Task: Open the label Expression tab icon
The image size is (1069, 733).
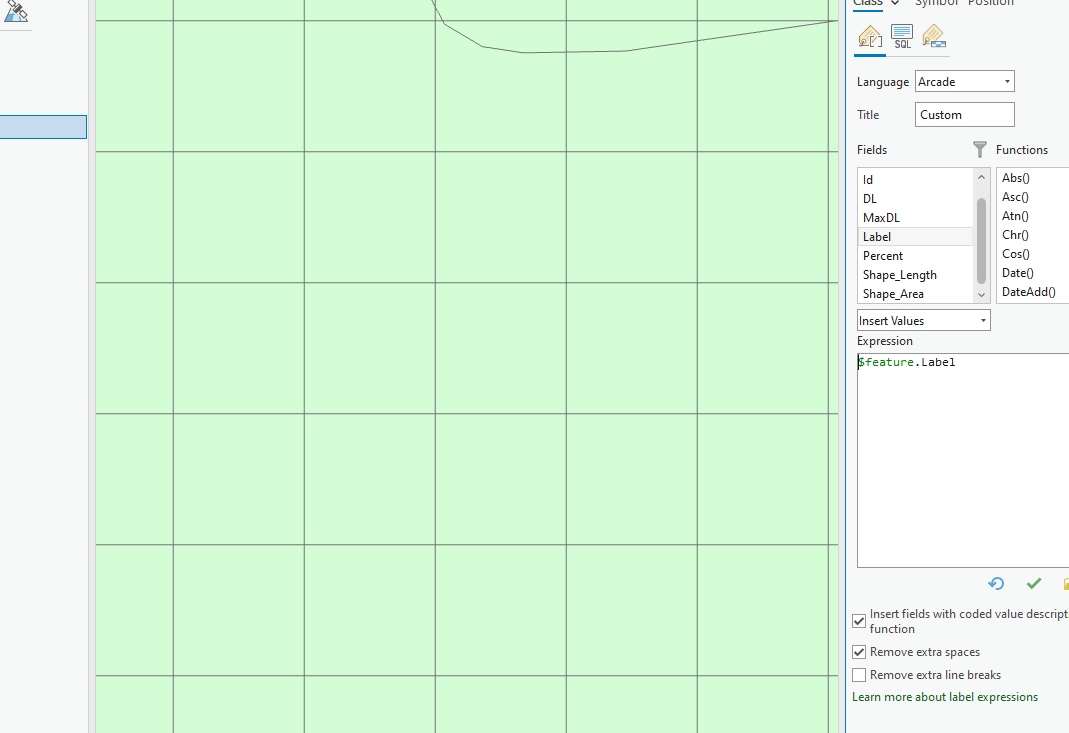Action: click(x=869, y=37)
